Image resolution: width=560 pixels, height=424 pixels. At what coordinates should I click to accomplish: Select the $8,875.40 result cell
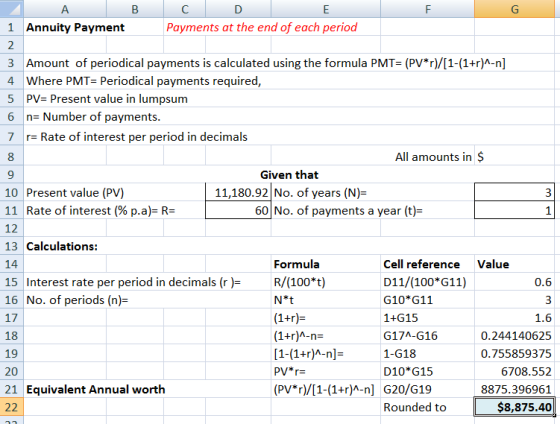514,407
